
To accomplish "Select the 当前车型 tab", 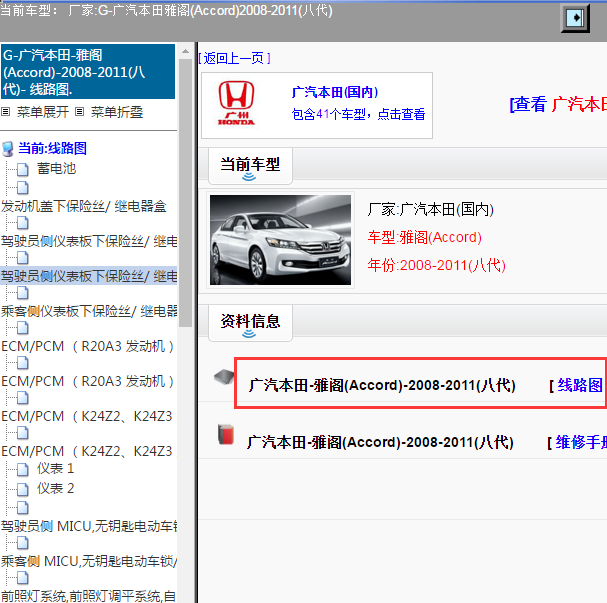I will 250,166.
